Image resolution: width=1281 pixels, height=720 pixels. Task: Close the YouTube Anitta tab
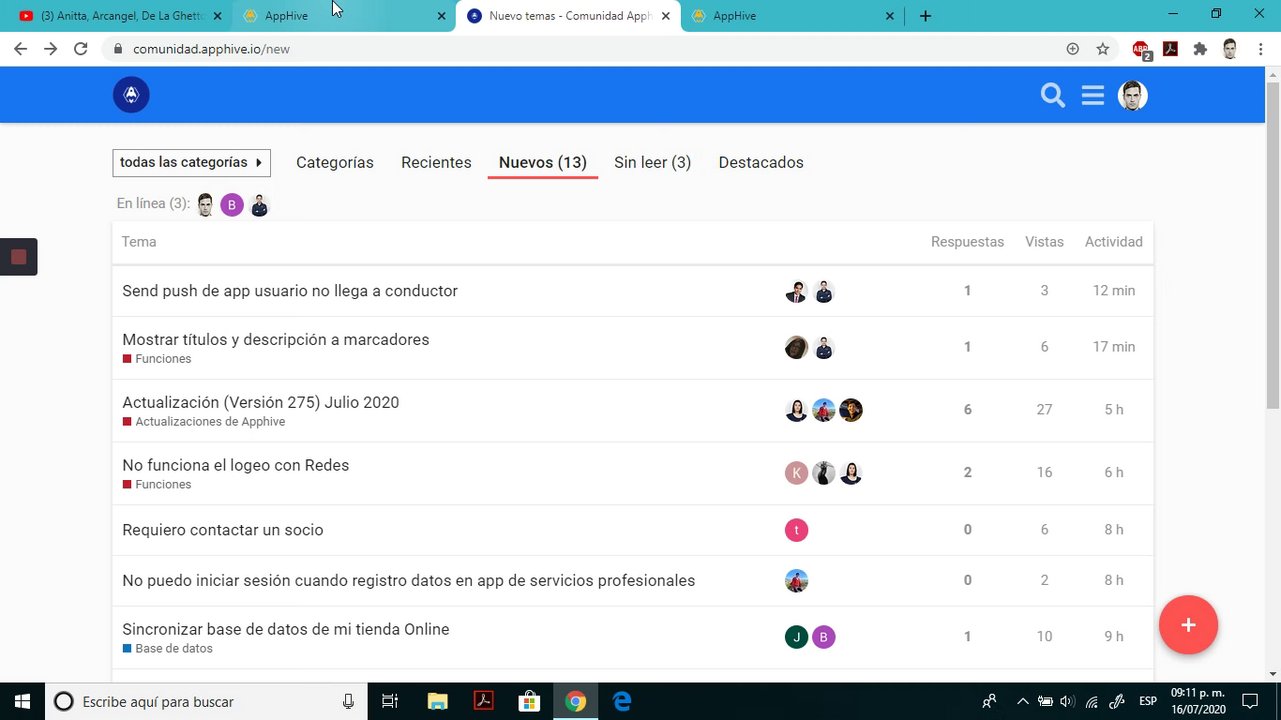coord(217,16)
